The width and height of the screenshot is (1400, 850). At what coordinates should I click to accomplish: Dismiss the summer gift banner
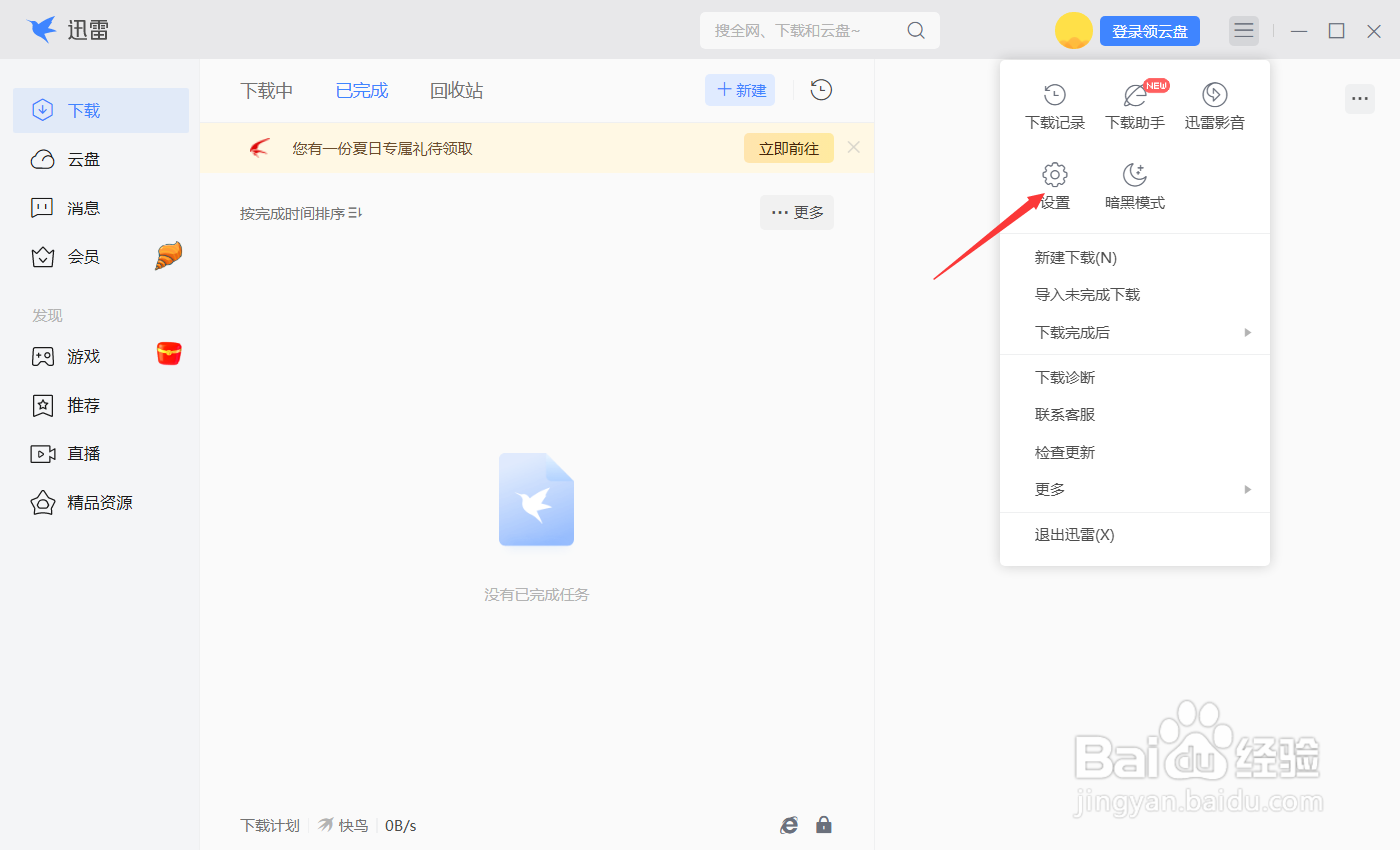(854, 147)
